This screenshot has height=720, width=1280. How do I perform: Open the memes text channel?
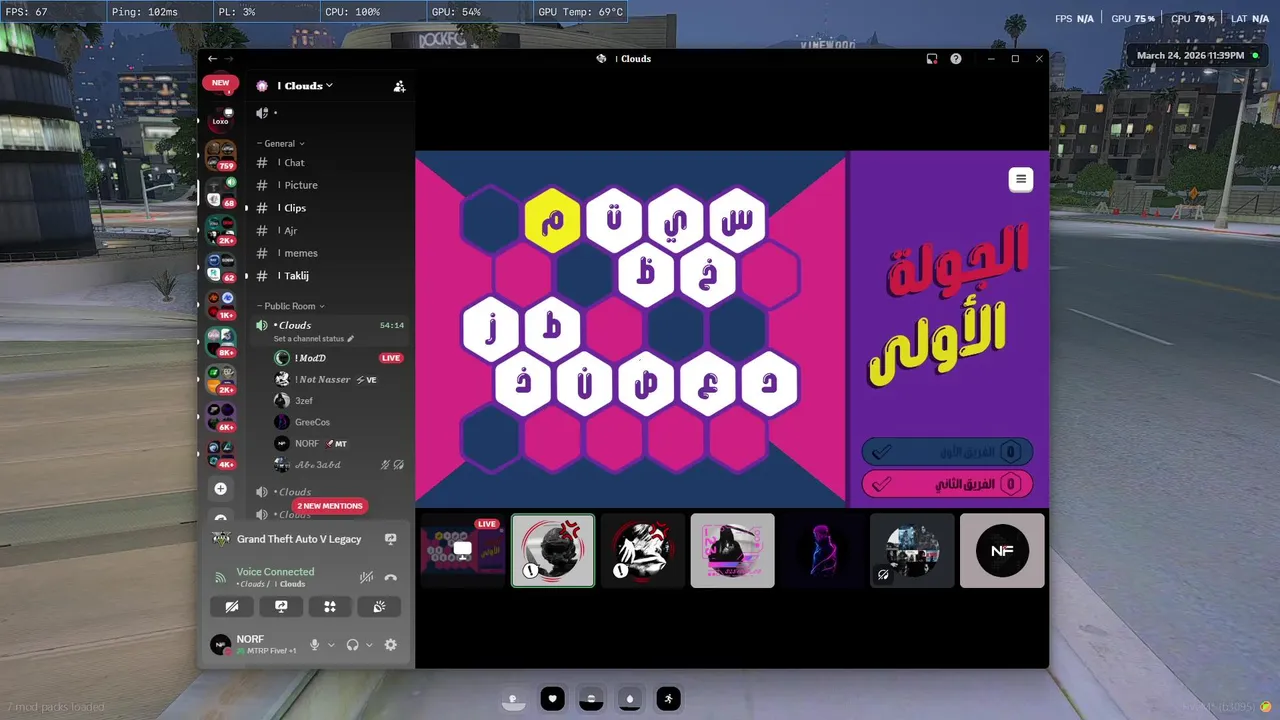330,253
